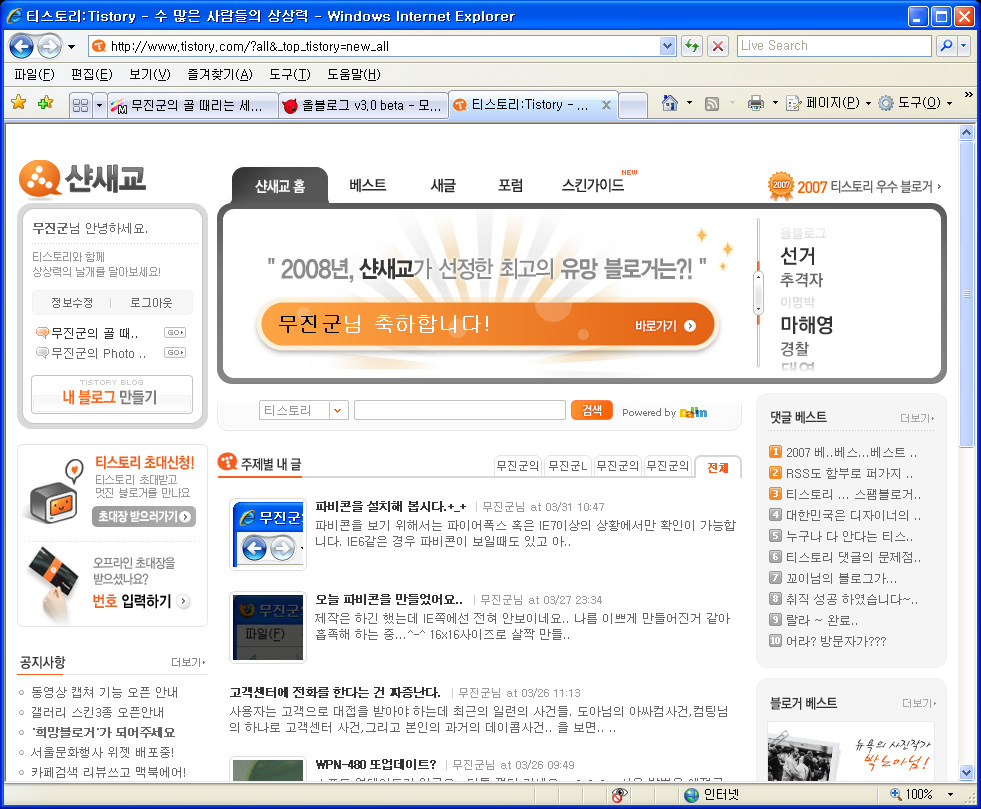
Task: Select the 스킨가이드 navigation tab
Action: coord(593,185)
